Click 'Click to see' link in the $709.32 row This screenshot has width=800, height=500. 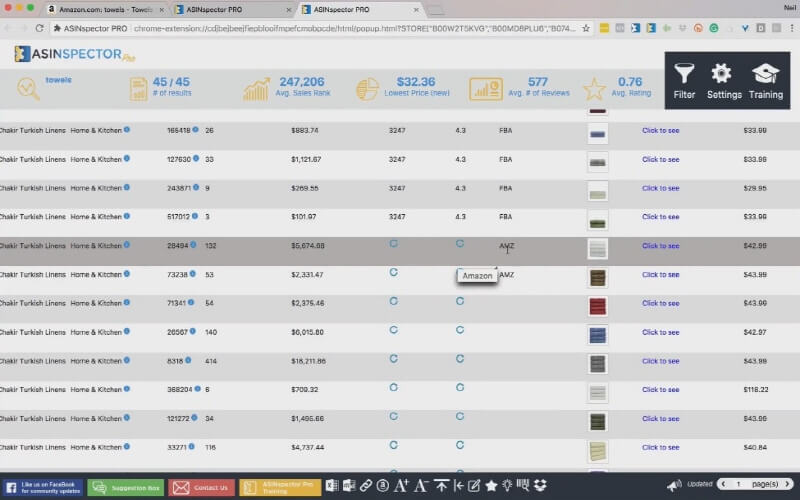660,389
